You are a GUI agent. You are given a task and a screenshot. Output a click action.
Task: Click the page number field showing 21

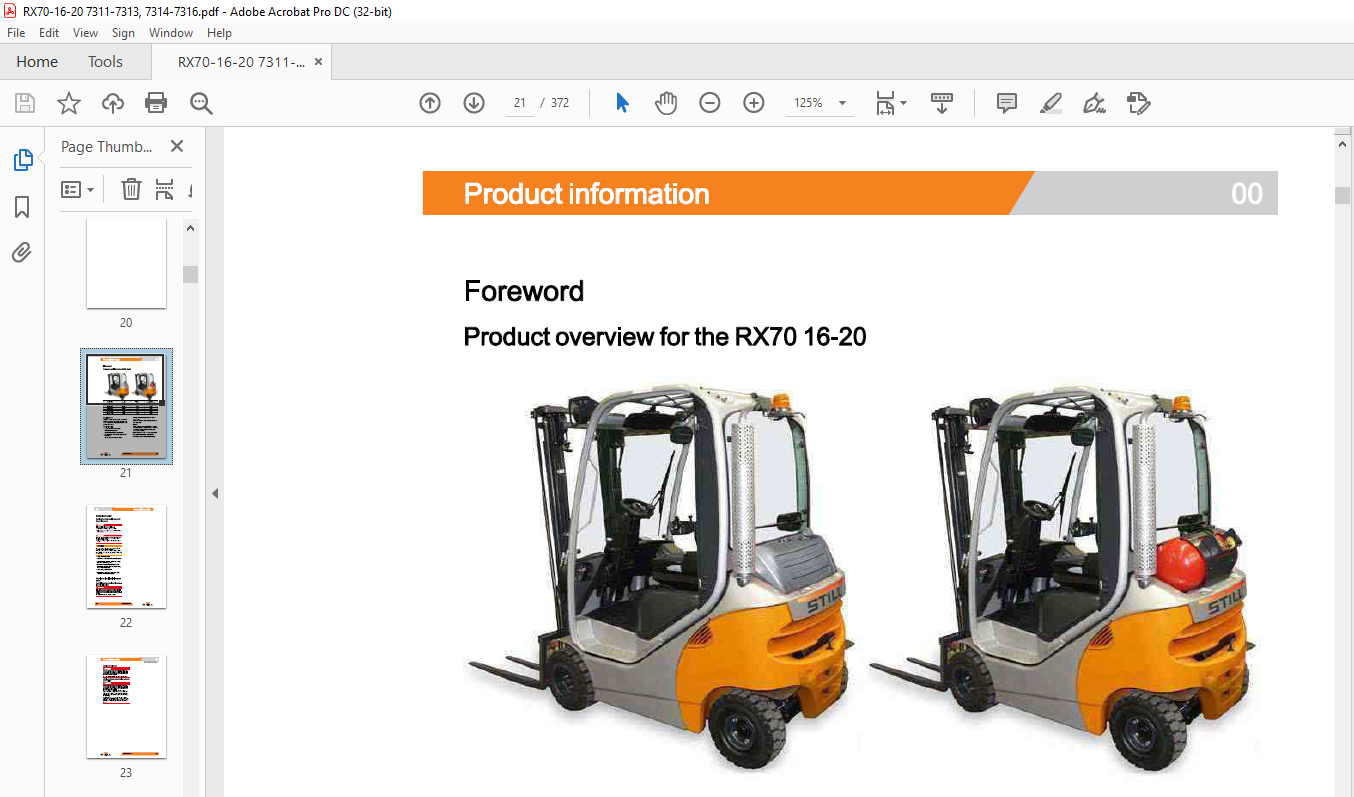click(520, 103)
